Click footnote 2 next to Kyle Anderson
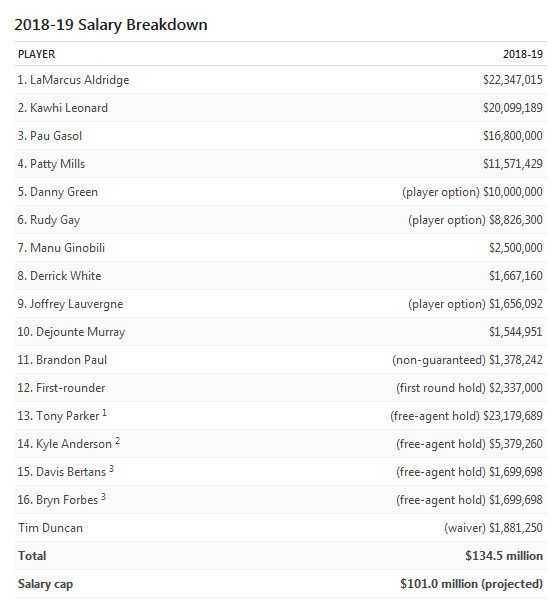 [117, 441]
